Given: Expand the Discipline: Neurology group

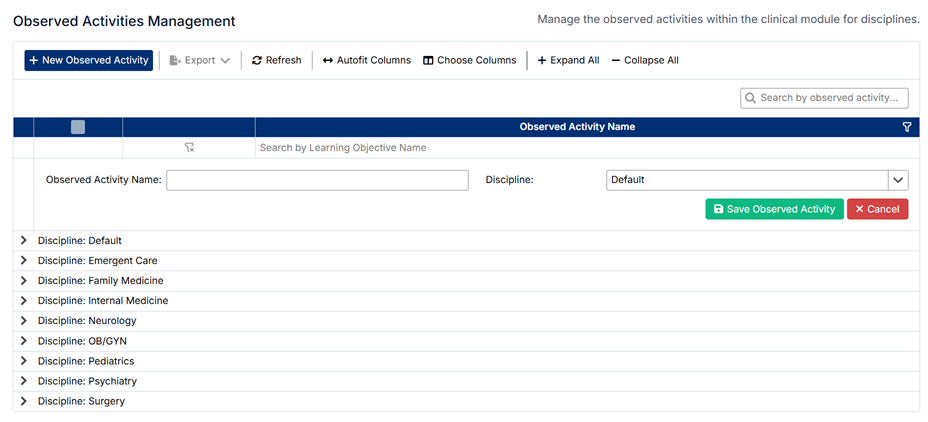Looking at the screenshot, I should coord(24,321).
